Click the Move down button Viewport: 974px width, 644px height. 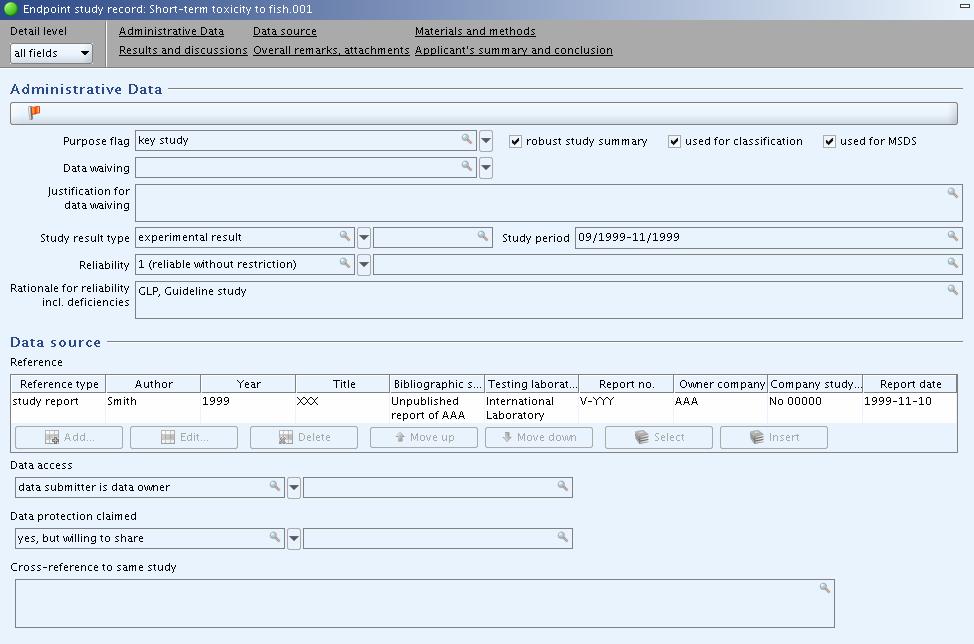point(539,437)
